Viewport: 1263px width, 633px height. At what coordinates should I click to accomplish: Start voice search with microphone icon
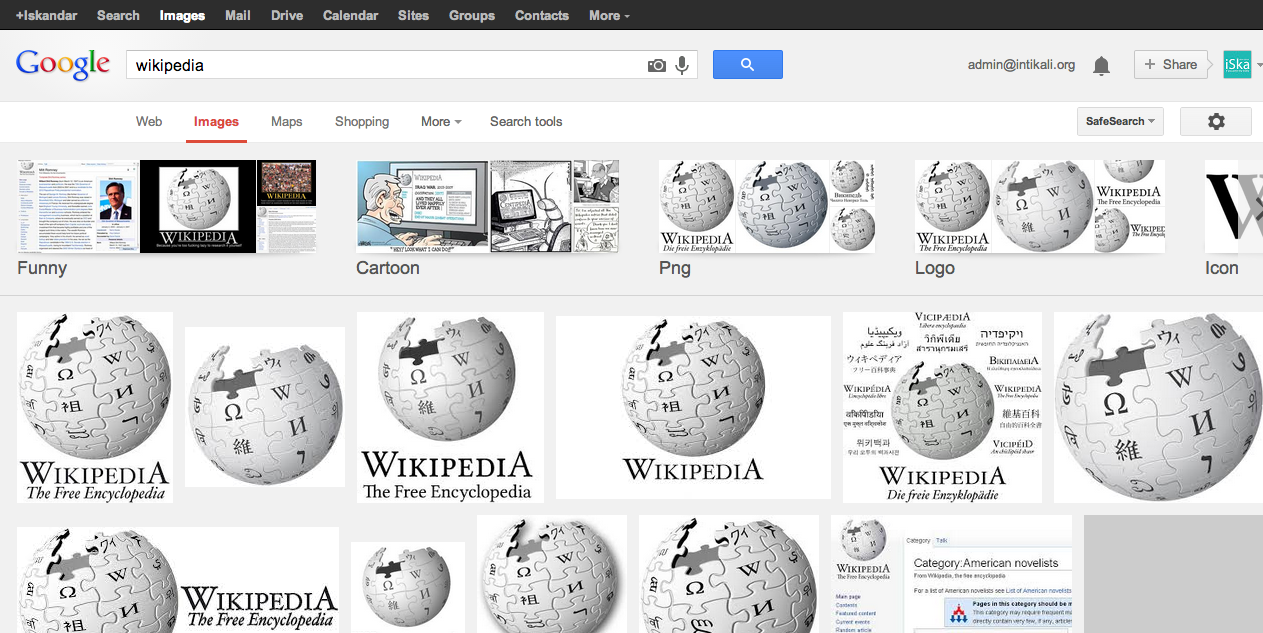[682, 65]
